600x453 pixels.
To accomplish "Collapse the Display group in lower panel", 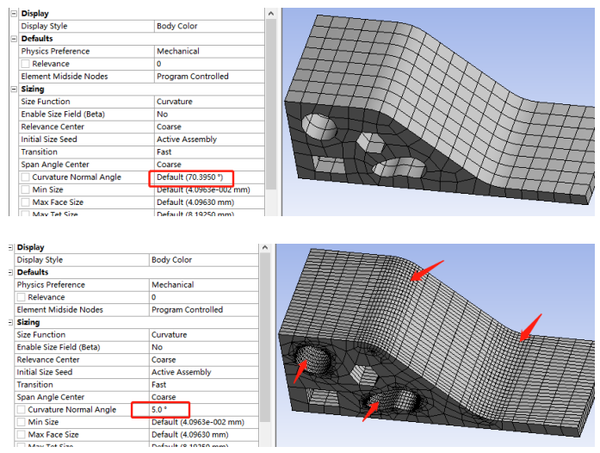I will click(x=10, y=248).
